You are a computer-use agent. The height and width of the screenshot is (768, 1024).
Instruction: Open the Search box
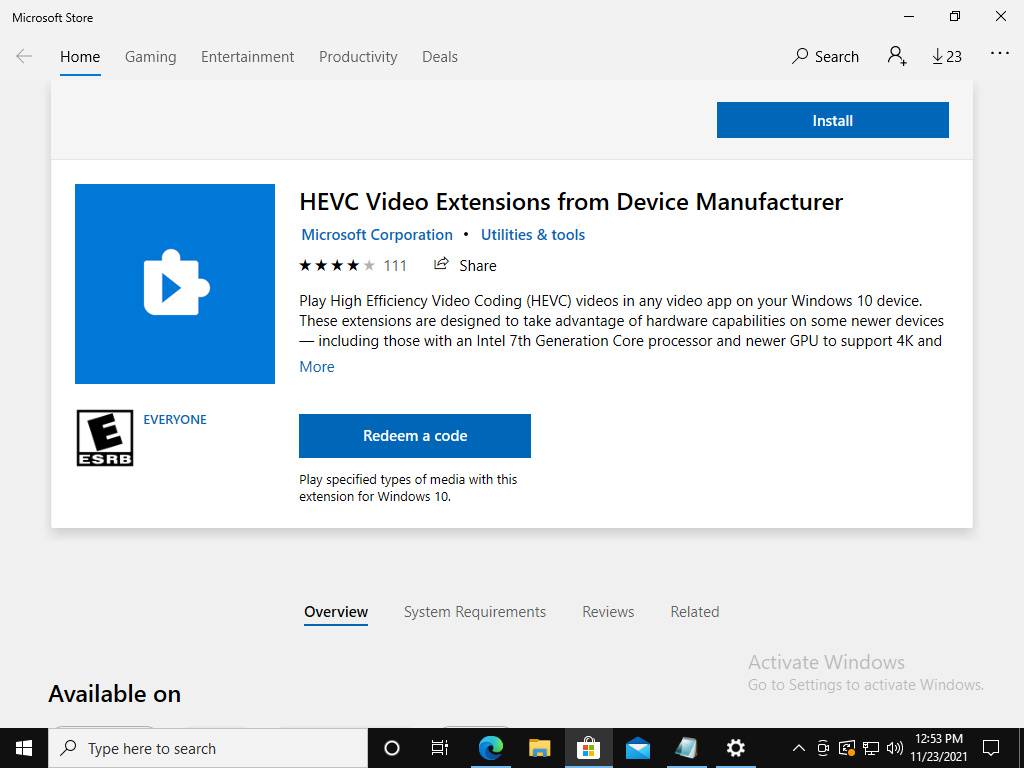[x=825, y=56]
